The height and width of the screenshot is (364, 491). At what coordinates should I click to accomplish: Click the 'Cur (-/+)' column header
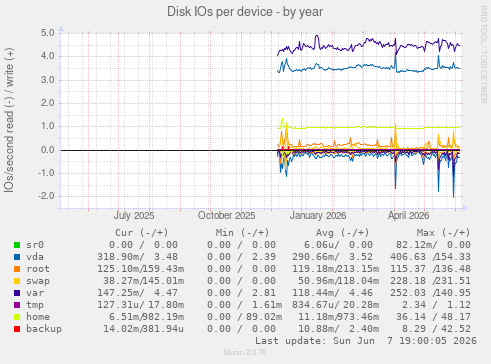pos(142,233)
